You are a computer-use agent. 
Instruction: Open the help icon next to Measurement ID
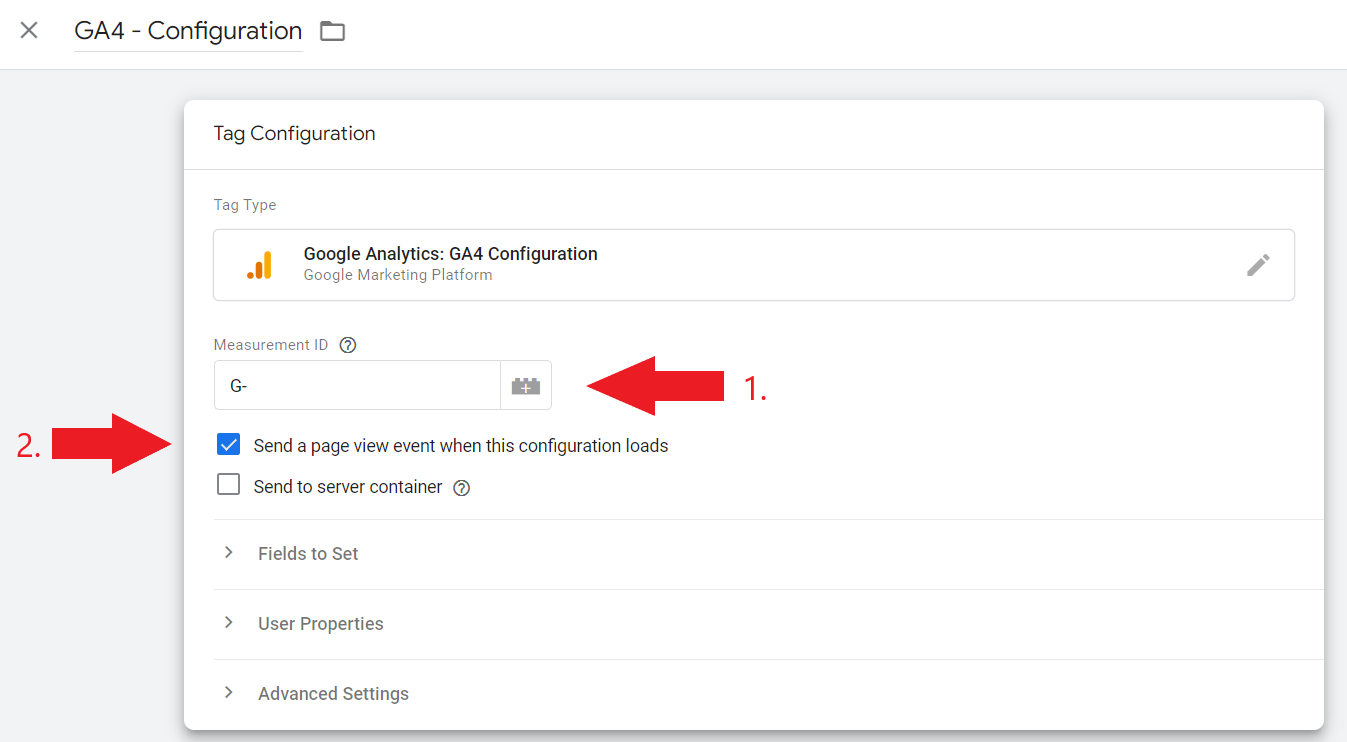pos(348,345)
